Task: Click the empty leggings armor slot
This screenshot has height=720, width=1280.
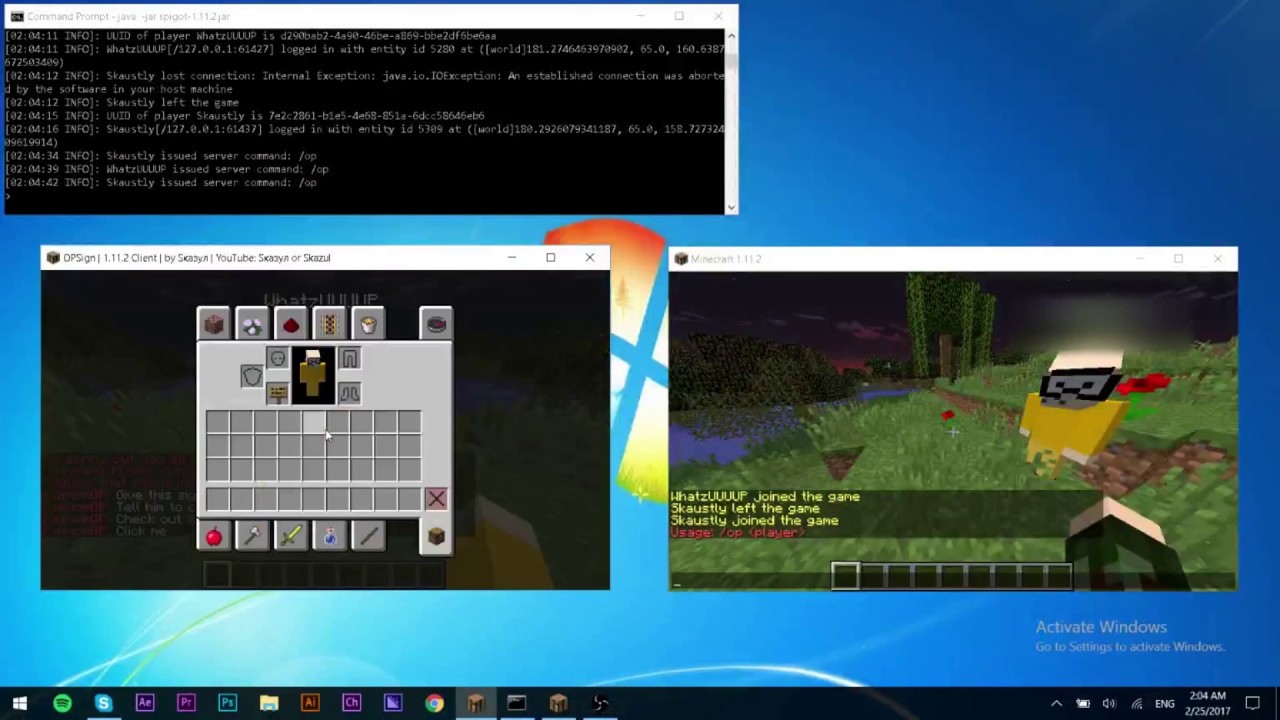Action: pos(349,358)
